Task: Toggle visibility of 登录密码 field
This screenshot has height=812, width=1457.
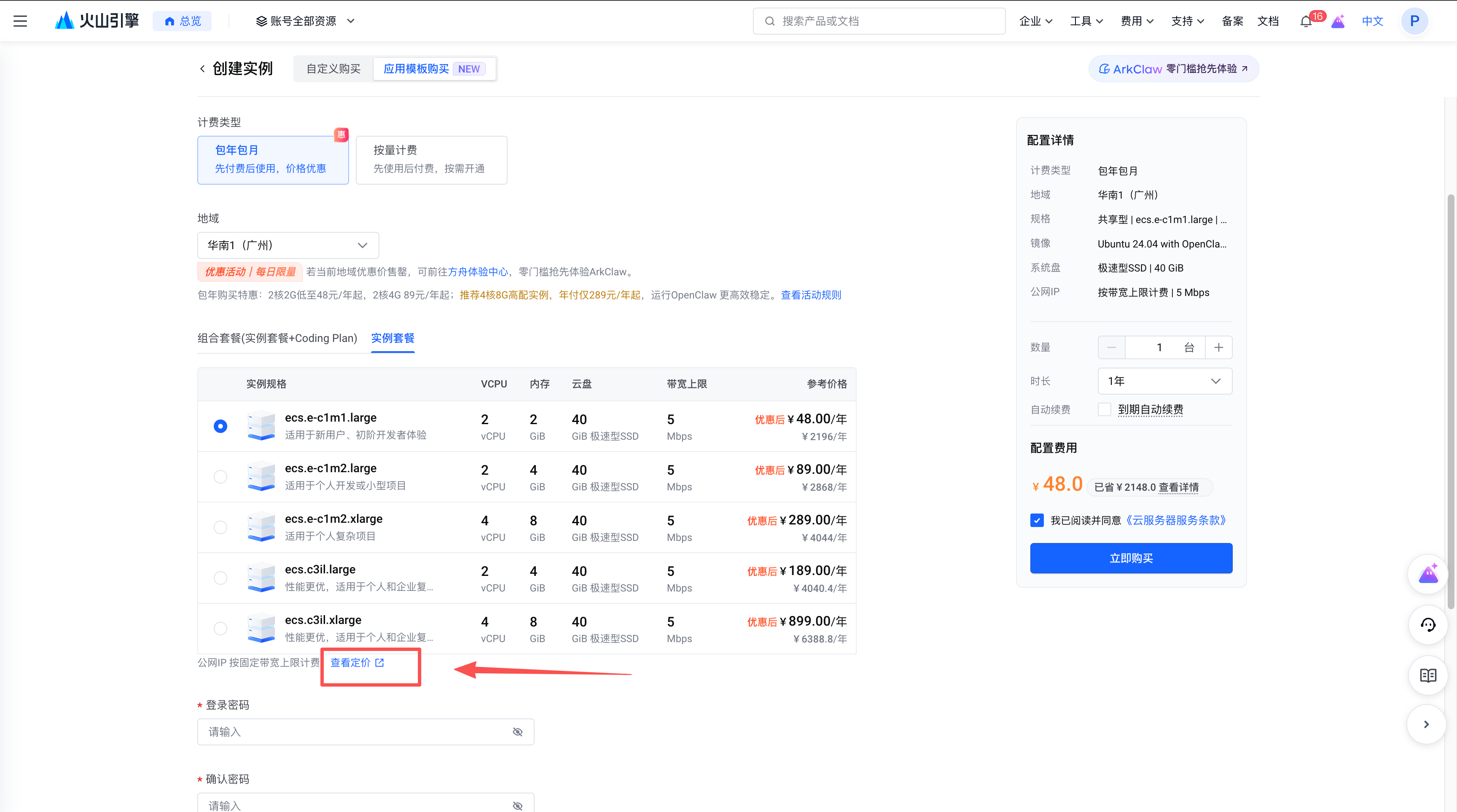Action: [517, 732]
